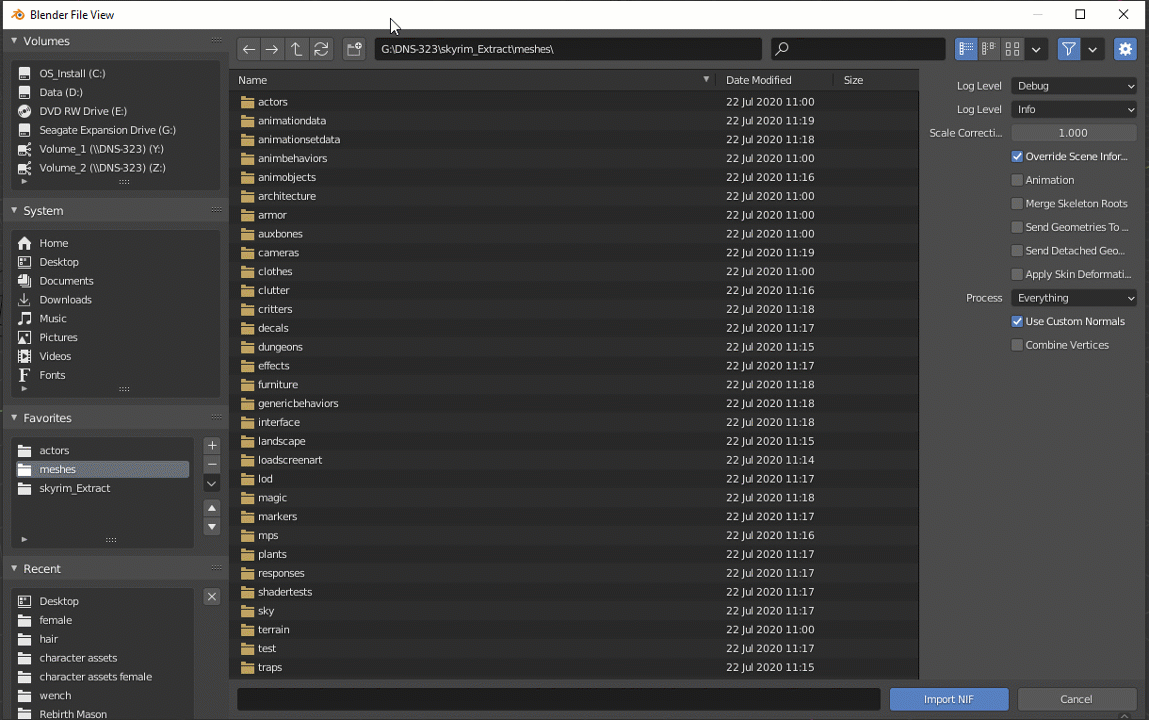Screen dimensions: 1149x720
Task: Enable Merge Skeleton Roots checkbox
Action: point(1017,204)
